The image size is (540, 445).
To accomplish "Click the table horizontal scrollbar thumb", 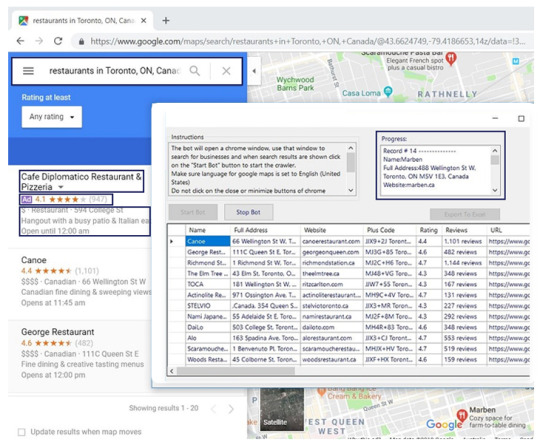I will (x=236, y=371).
